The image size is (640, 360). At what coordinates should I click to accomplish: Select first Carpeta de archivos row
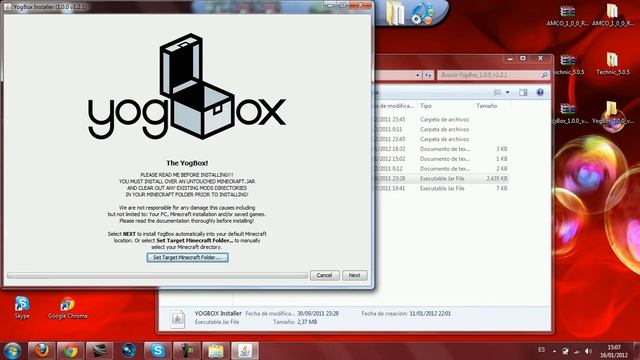point(442,120)
